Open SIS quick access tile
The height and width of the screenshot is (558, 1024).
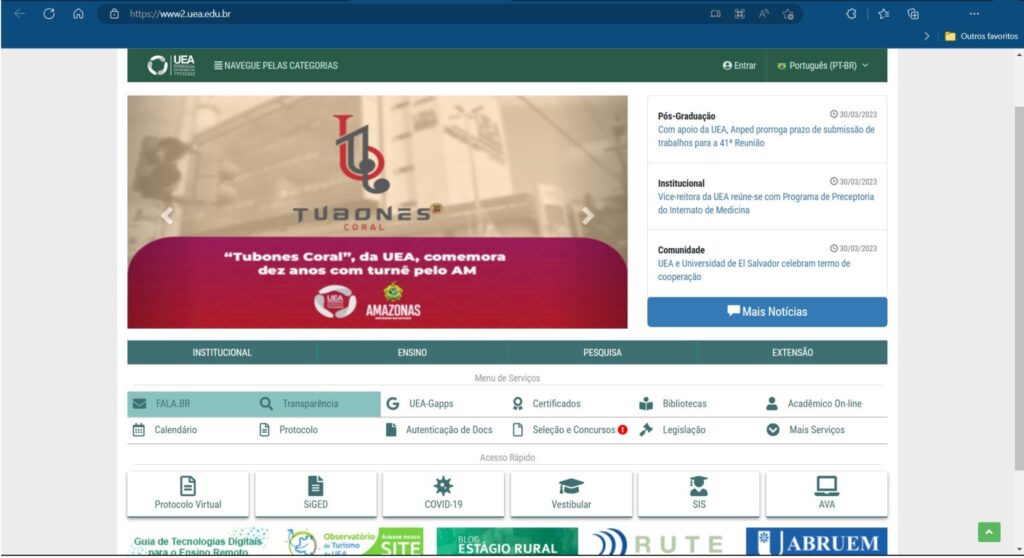(699, 494)
